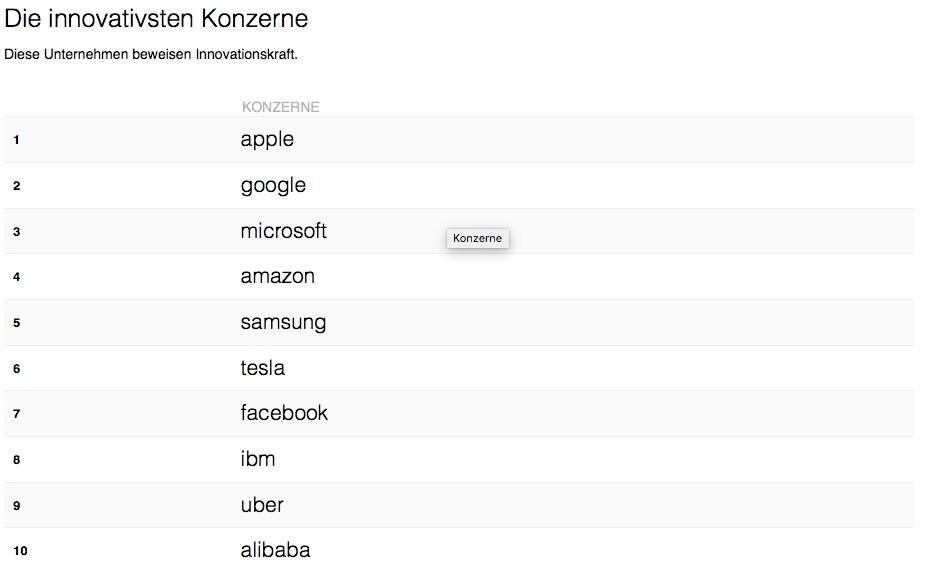Click the amazon row
Screen dimensions: 933x578
277,276
